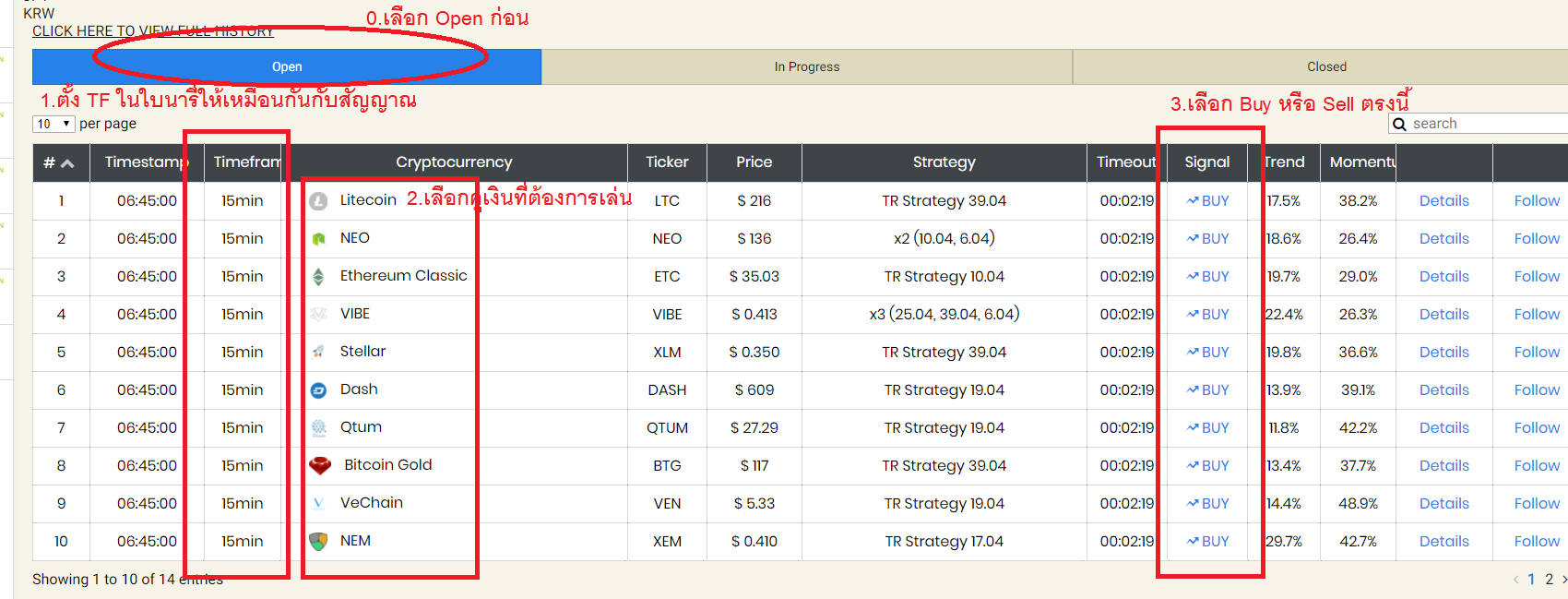1568x599 pixels.
Task: Switch to the In Progress tab
Action: tap(807, 66)
